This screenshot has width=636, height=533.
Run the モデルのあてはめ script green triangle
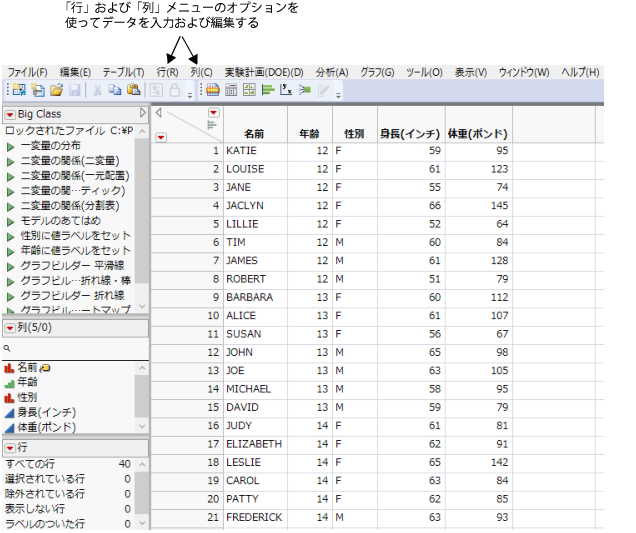[11, 220]
